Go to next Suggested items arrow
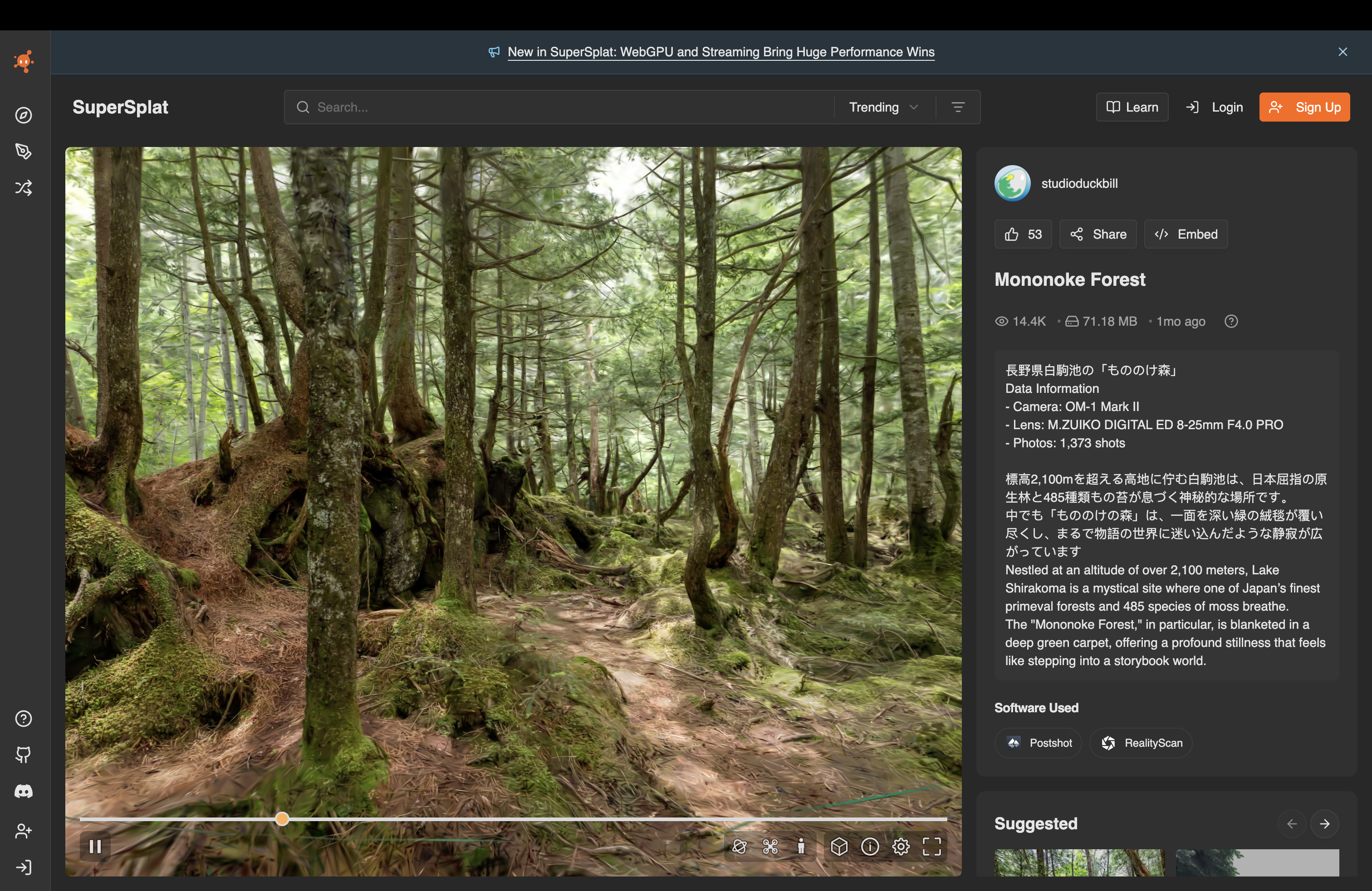 [x=1325, y=823]
